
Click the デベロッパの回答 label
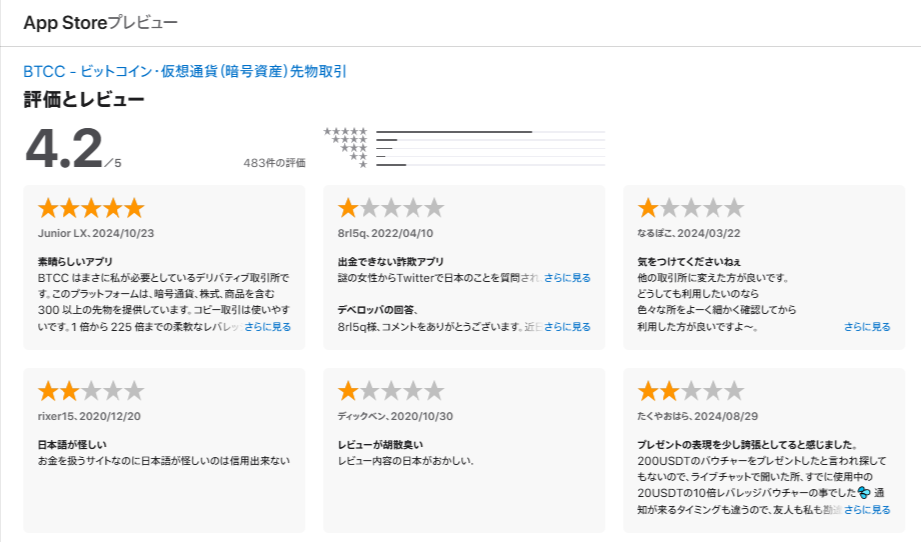pos(378,310)
